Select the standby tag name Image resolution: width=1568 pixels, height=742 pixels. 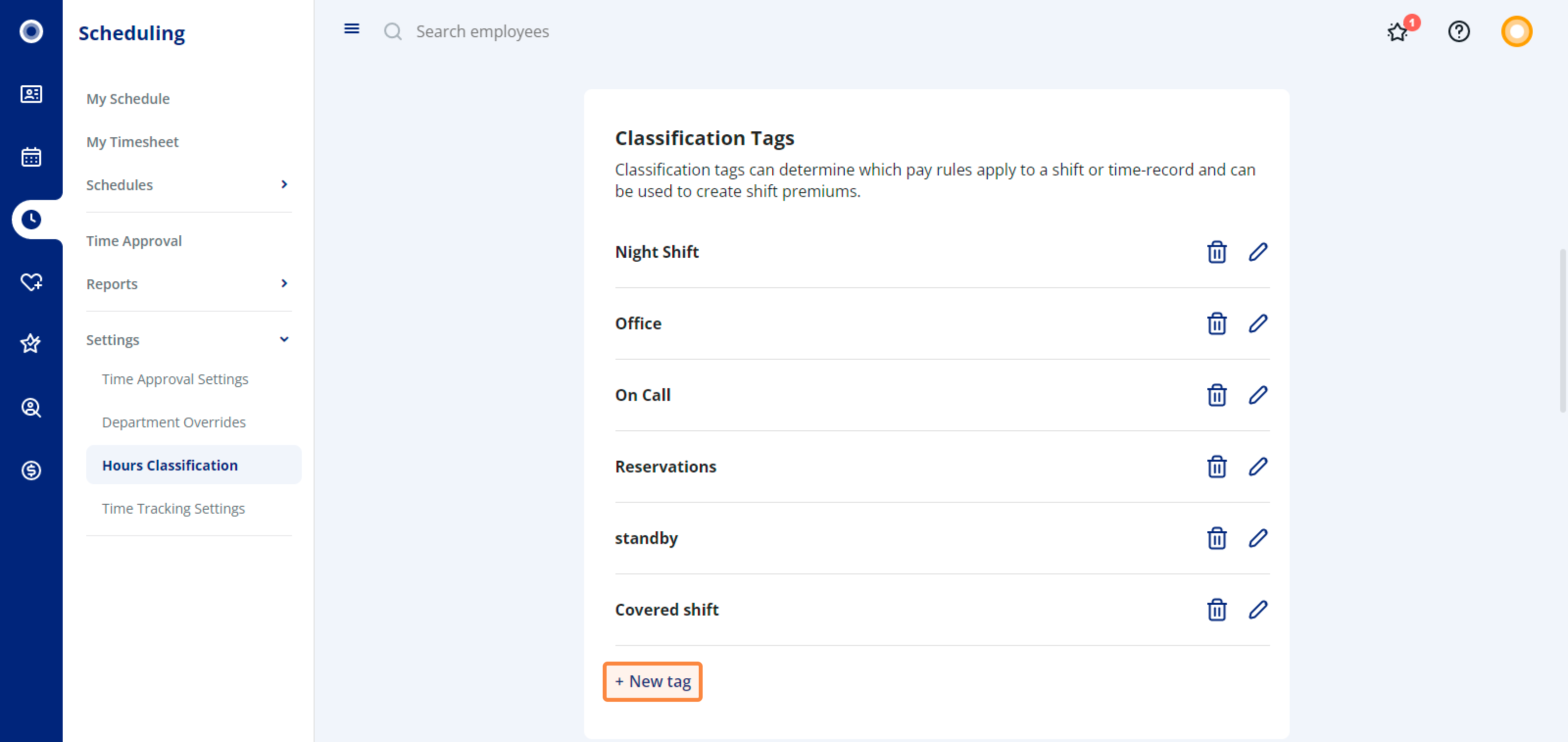pyautogui.click(x=646, y=538)
